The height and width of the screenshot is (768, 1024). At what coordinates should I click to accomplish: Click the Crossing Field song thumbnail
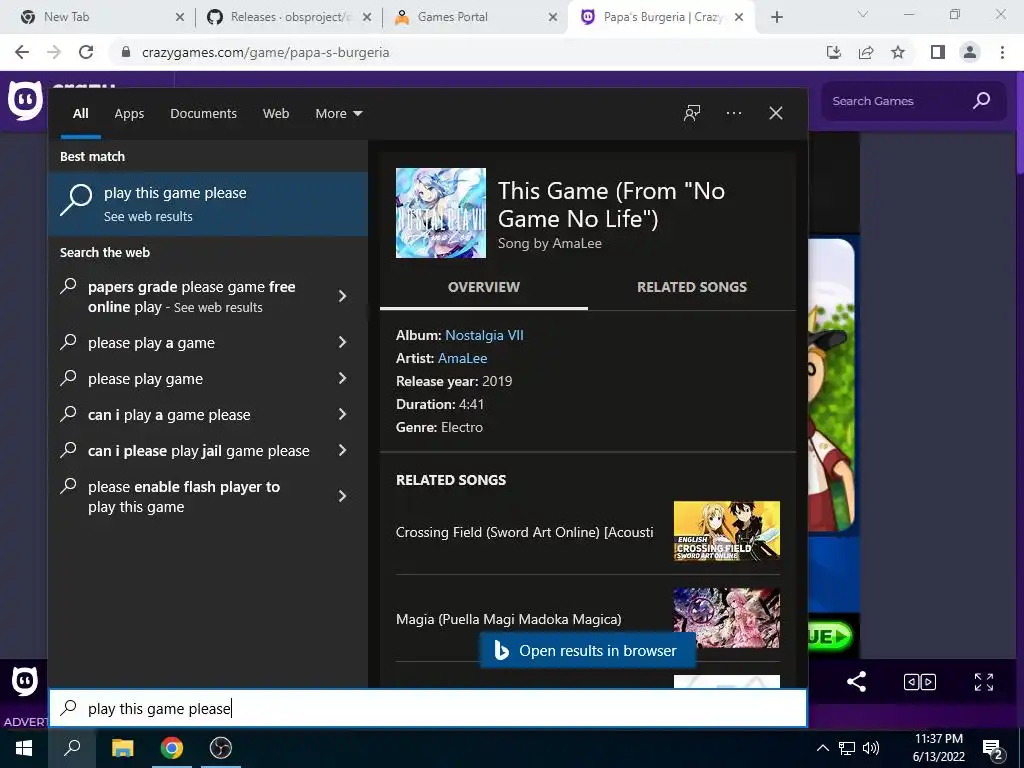tap(726, 531)
